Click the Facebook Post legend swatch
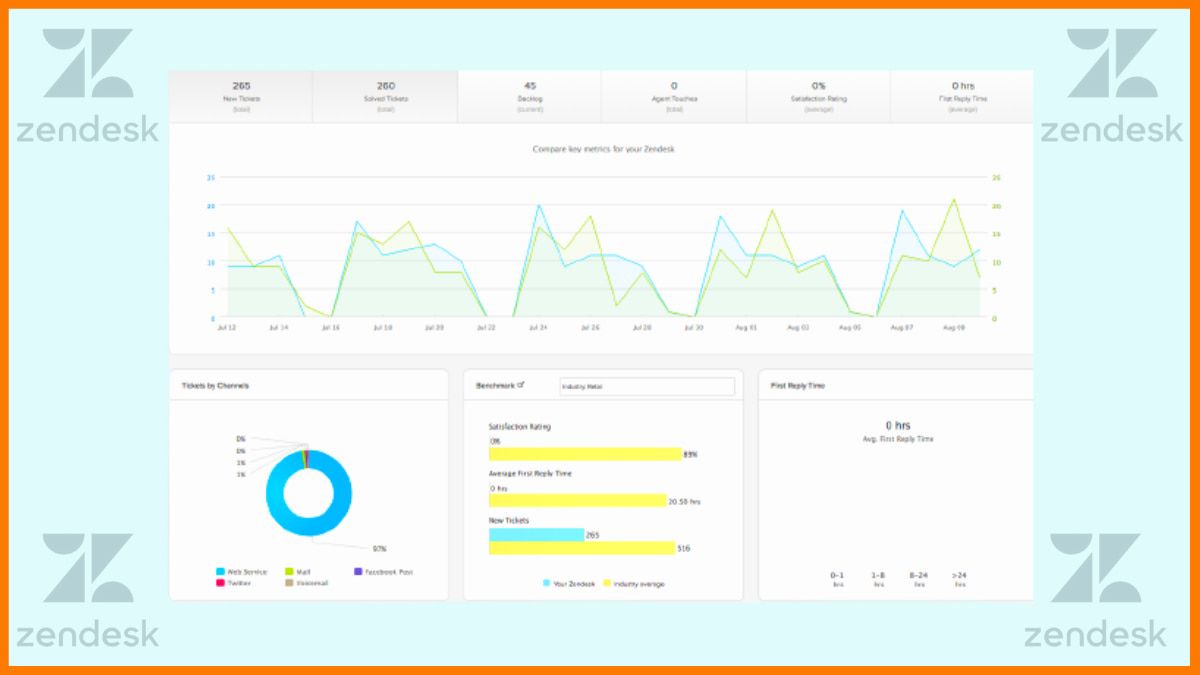Image resolution: width=1200 pixels, height=675 pixels. [359, 572]
